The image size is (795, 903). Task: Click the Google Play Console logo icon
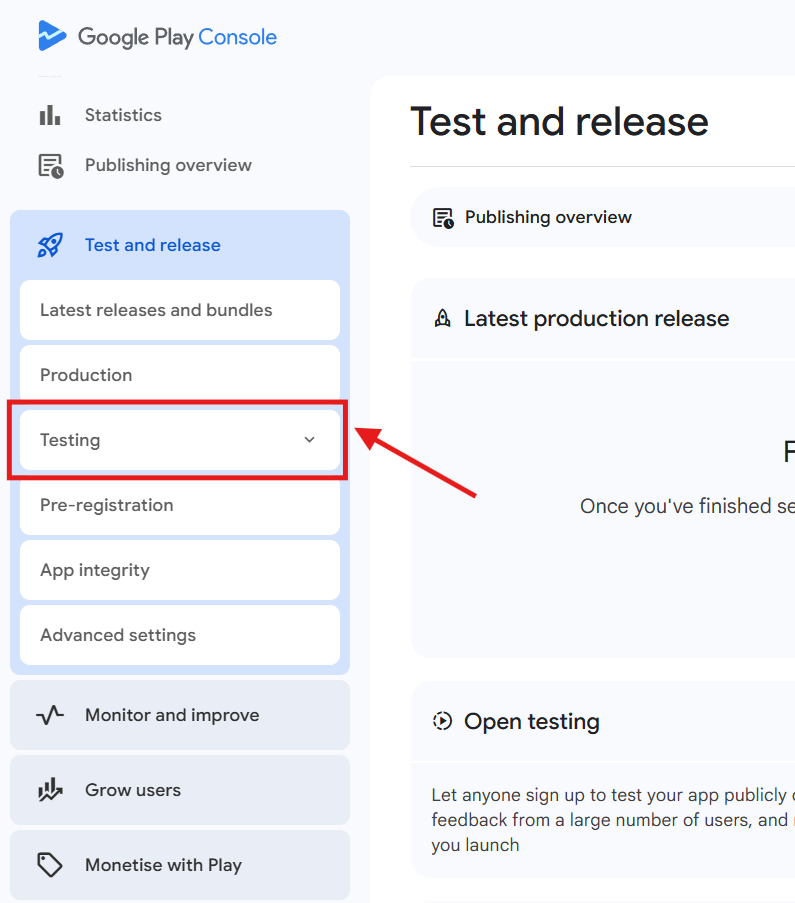52,37
